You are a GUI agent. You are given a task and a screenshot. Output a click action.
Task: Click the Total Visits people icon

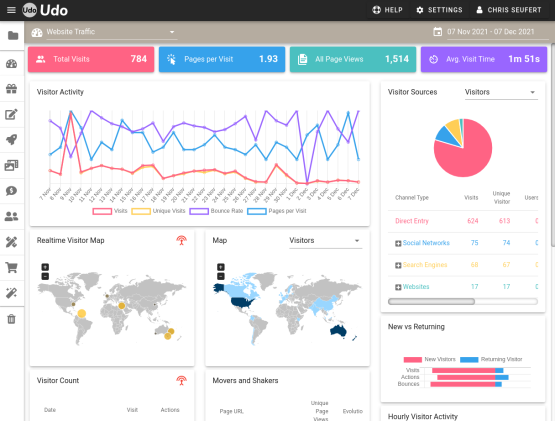point(41,59)
